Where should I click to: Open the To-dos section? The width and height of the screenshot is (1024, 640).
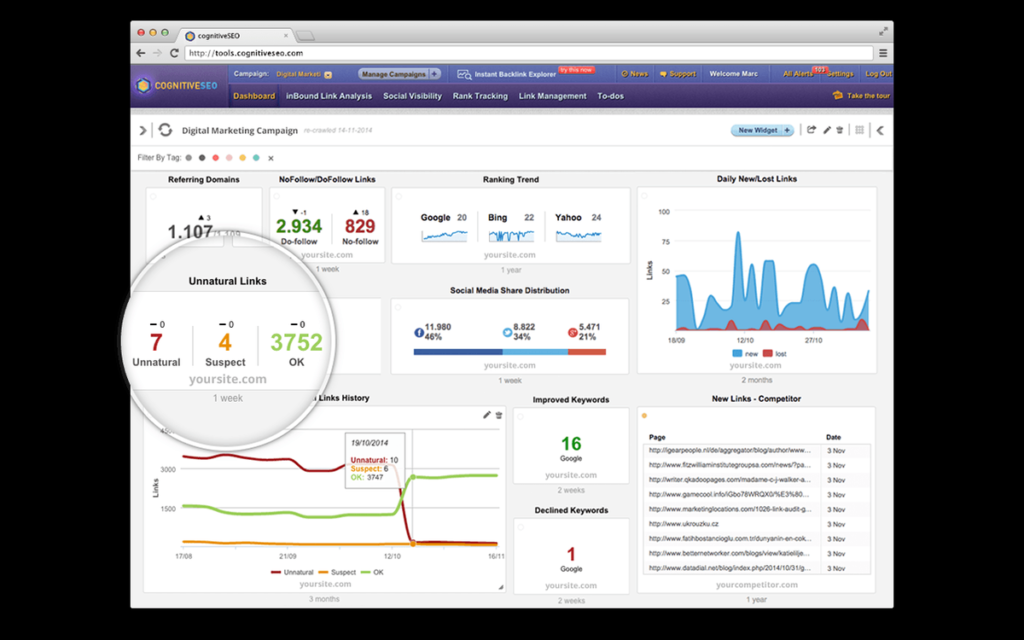click(x=610, y=96)
